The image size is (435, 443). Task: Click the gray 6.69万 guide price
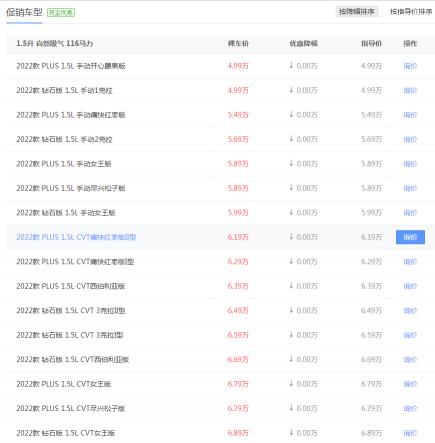coord(372,359)
